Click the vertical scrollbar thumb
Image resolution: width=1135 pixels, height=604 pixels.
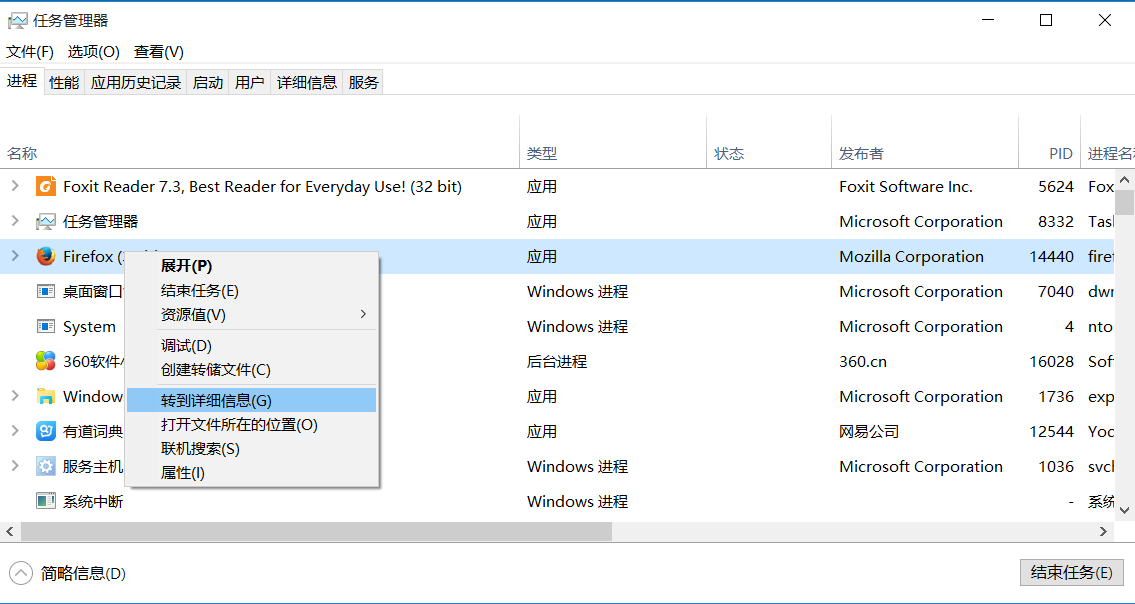click(1125, 202)
